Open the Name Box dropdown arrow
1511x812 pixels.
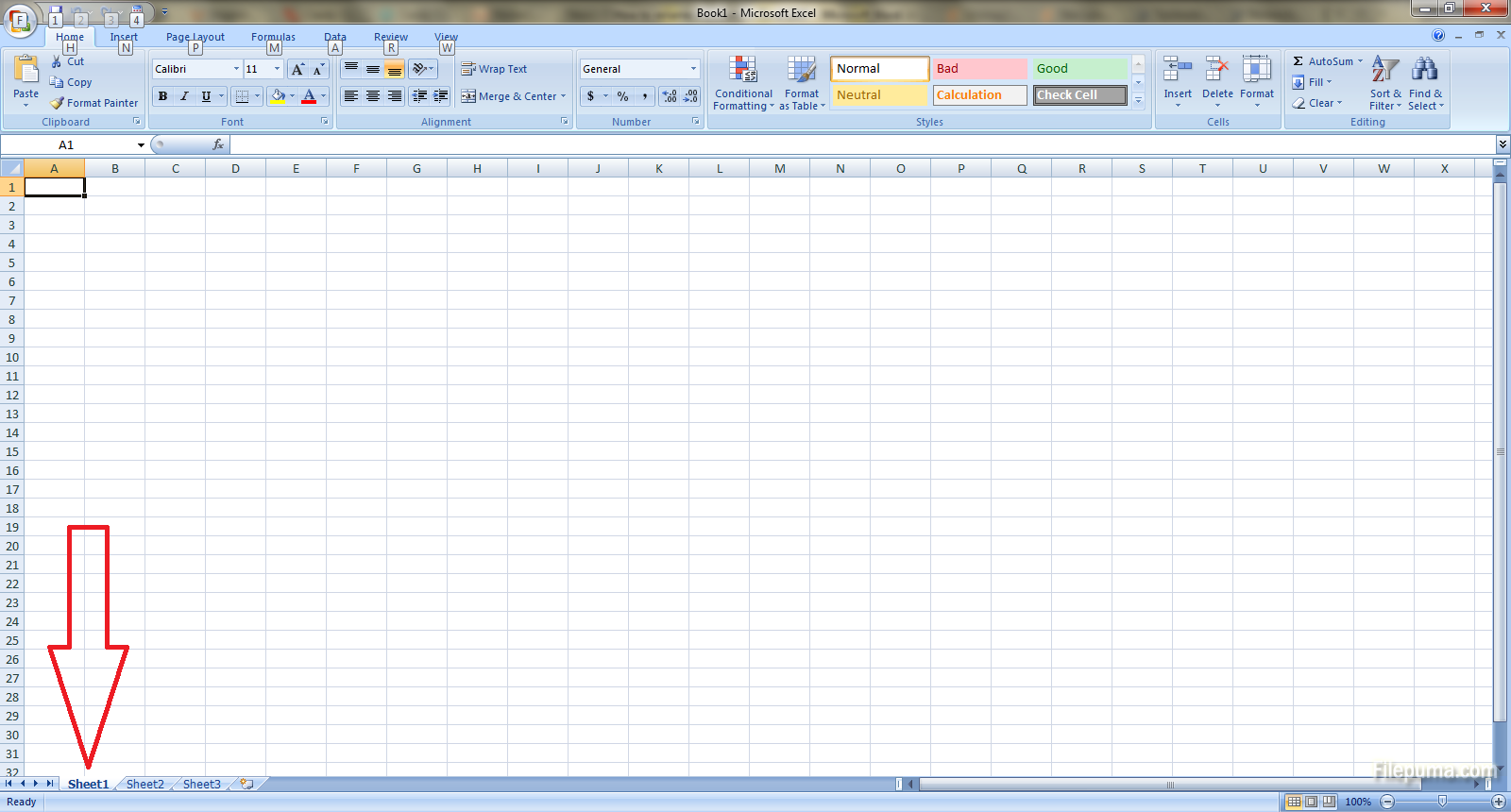[x=141, y=144]
